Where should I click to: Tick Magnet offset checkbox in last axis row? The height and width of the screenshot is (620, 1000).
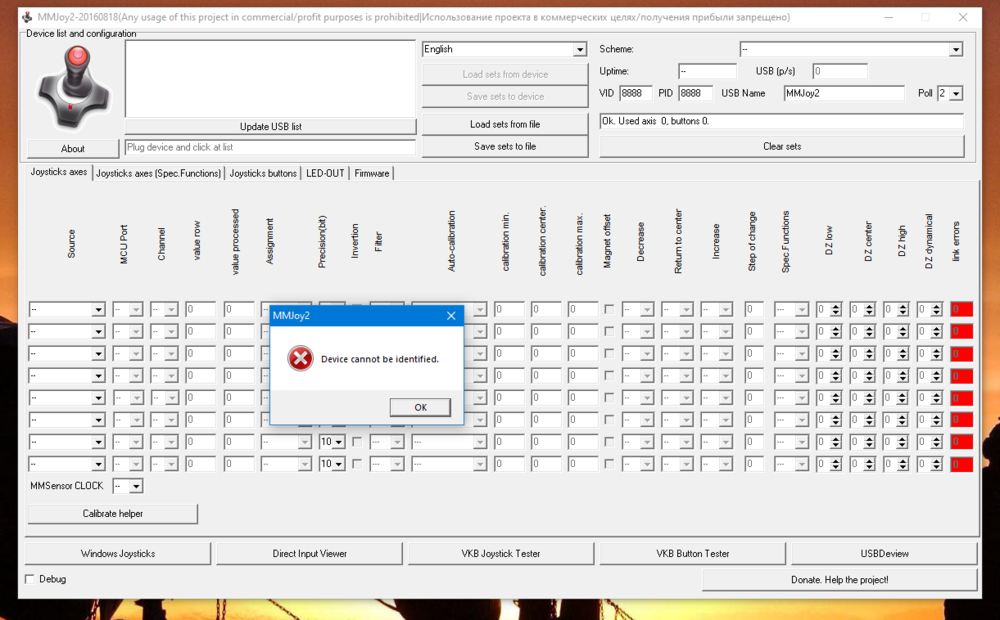pyautogui.click(x=609, y=464)
